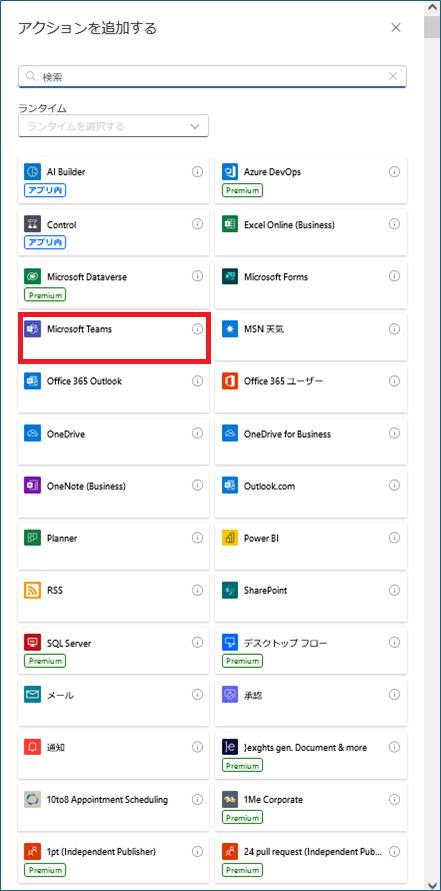
Task: Click scrollbar down arrow
Action: point(431,883)
